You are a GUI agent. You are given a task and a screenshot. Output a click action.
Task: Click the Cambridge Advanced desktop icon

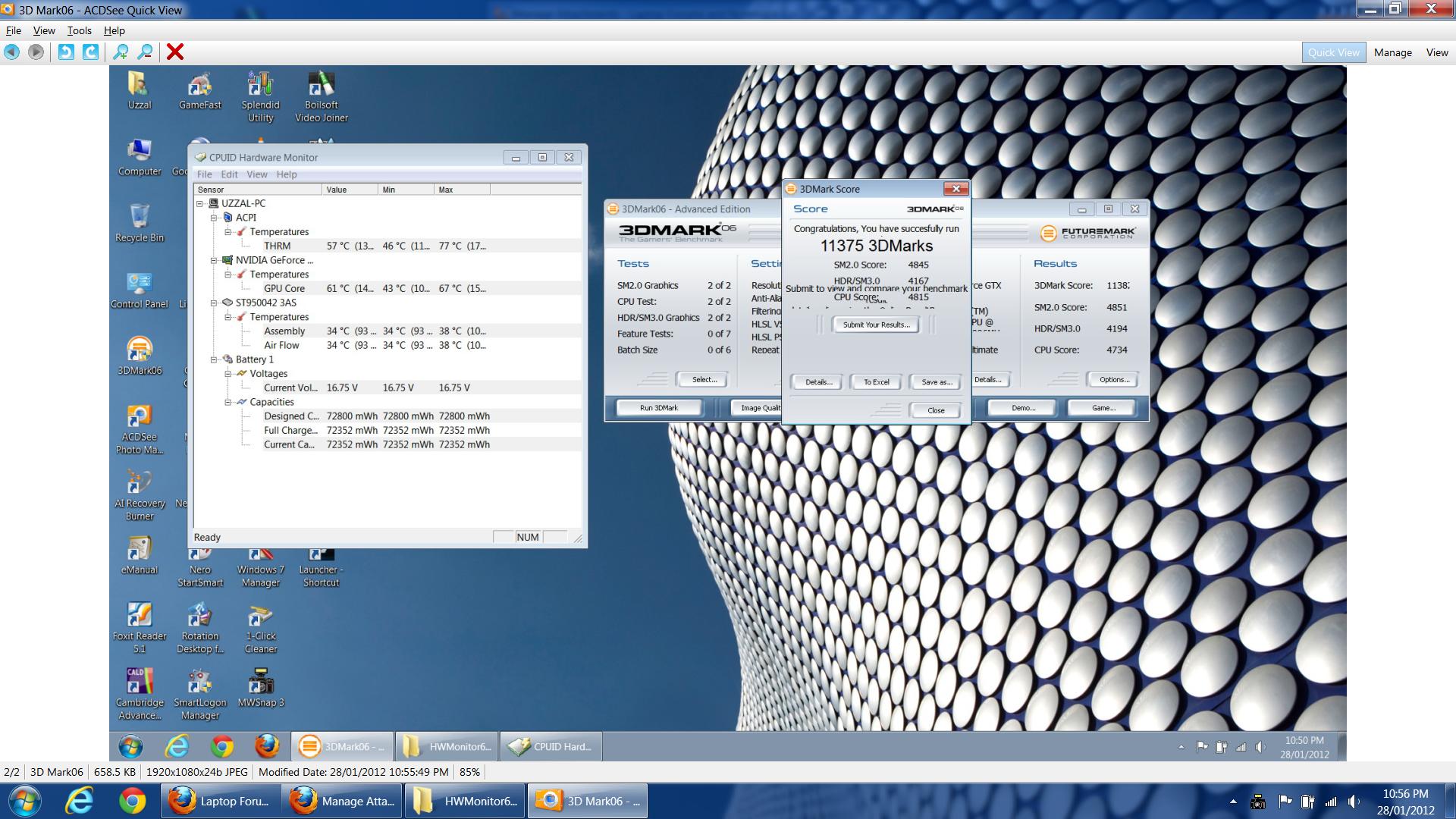pos(140,694)
